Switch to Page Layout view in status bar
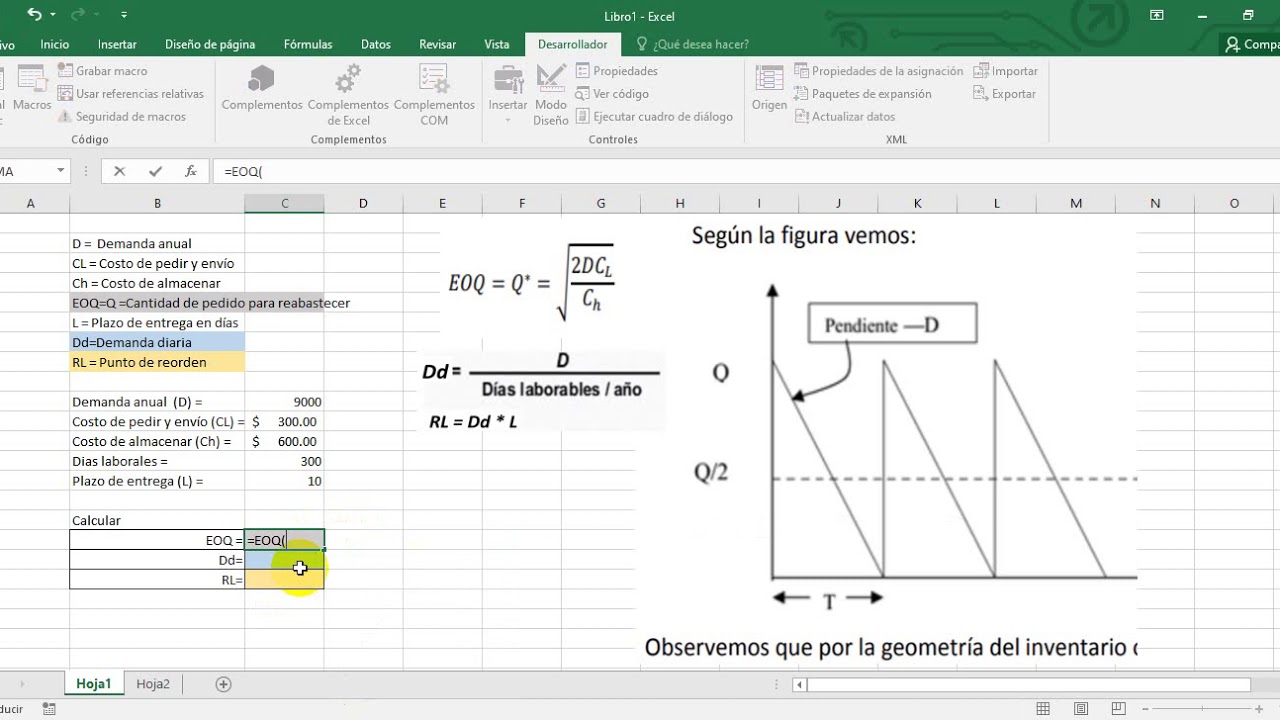 1083,708
